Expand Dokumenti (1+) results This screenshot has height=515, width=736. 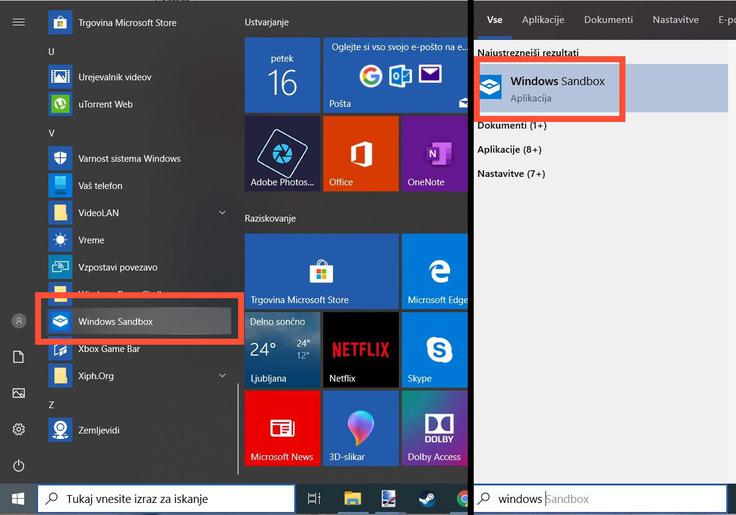pos(512,125)
